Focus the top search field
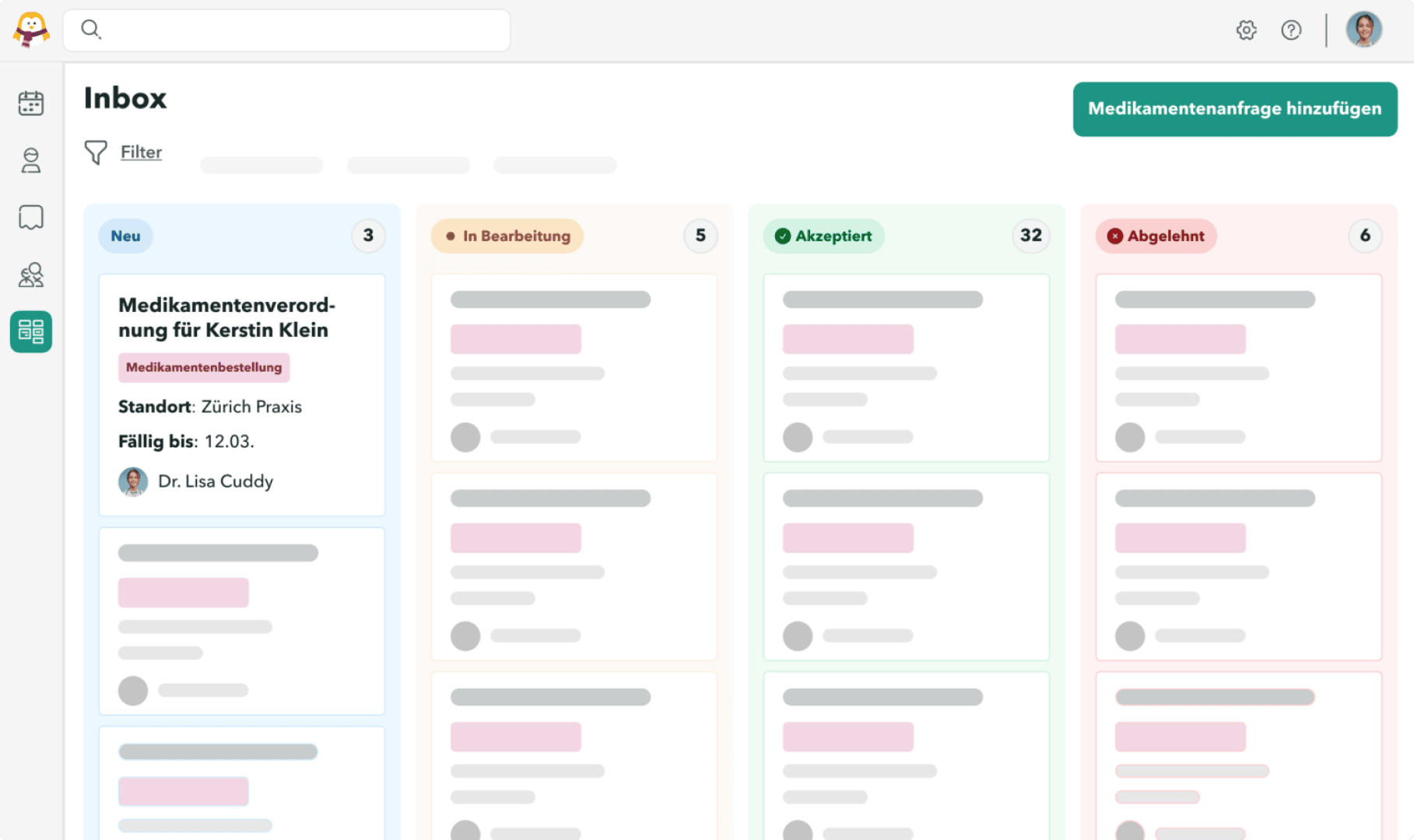1414x840 pixels. pyautogui.click(x=286, y=30)
